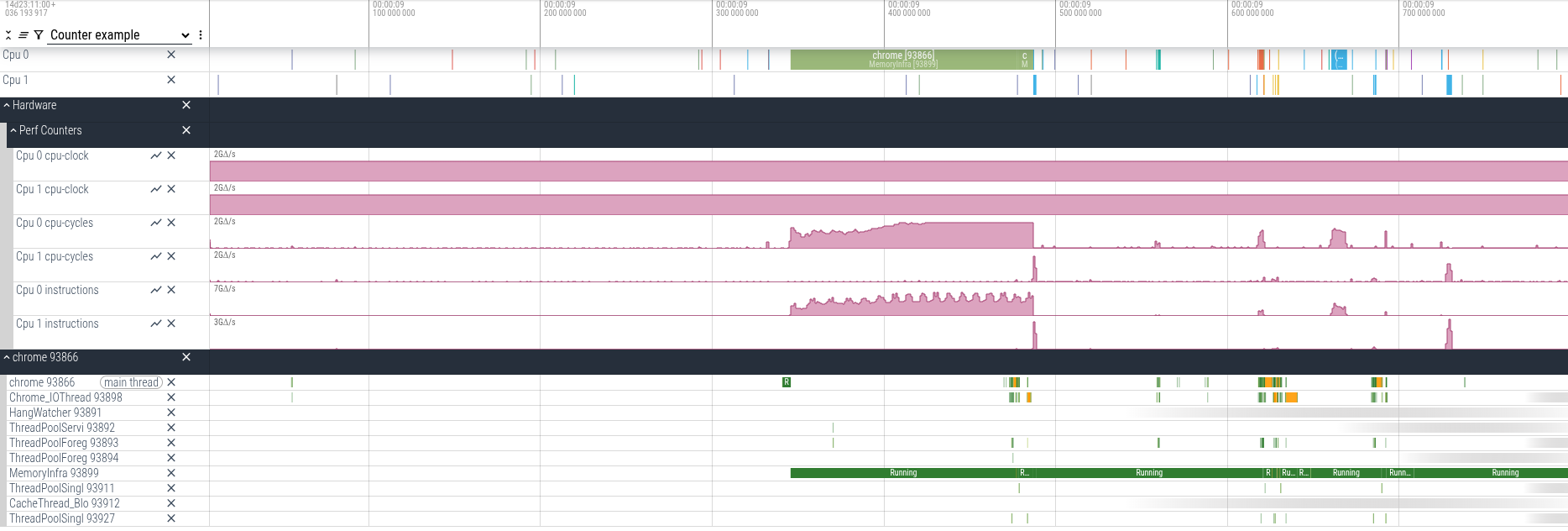Open chart options for Cpu 0 cpu-cycles
Screen dimensions: 1568x531
[x=156, y=223]
